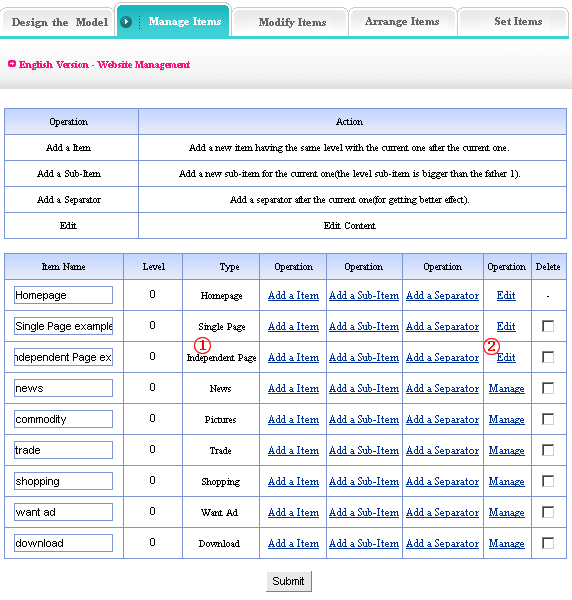572x600 pixels.
Task: Click Add a Separator in the download row
Action: [x=442, y=543]
